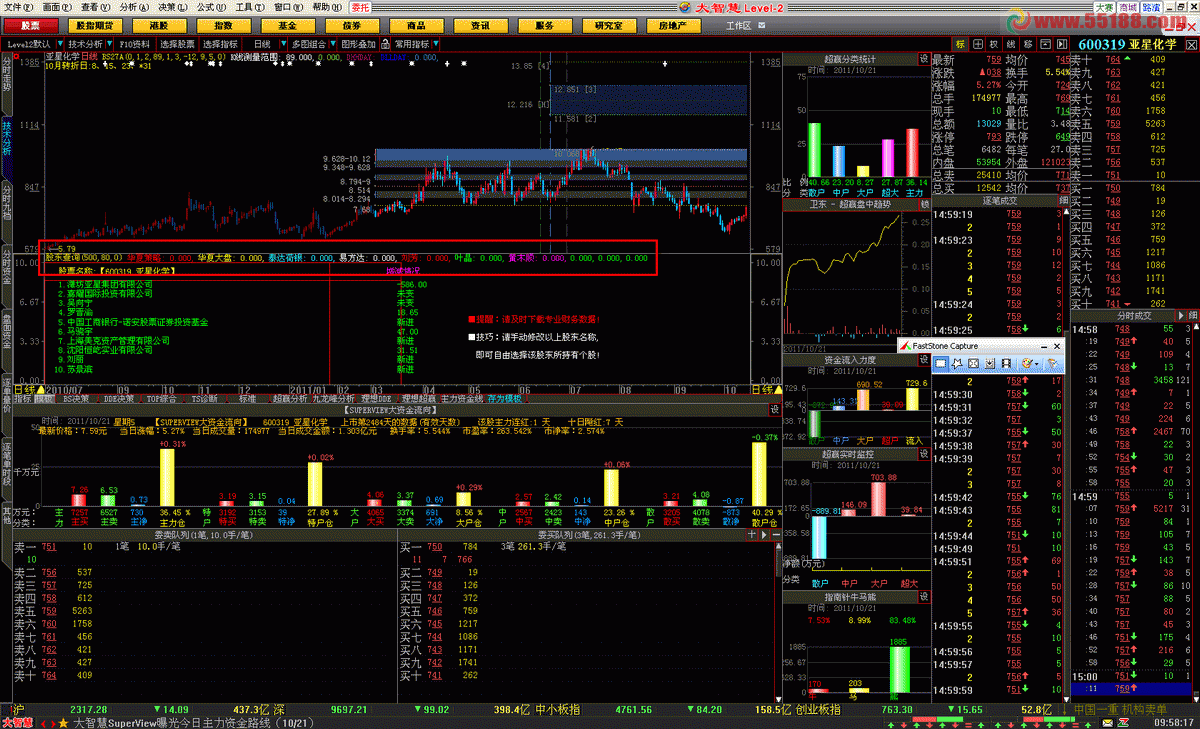Click FastStone capture rectangular region icon

tap(940, 363)
